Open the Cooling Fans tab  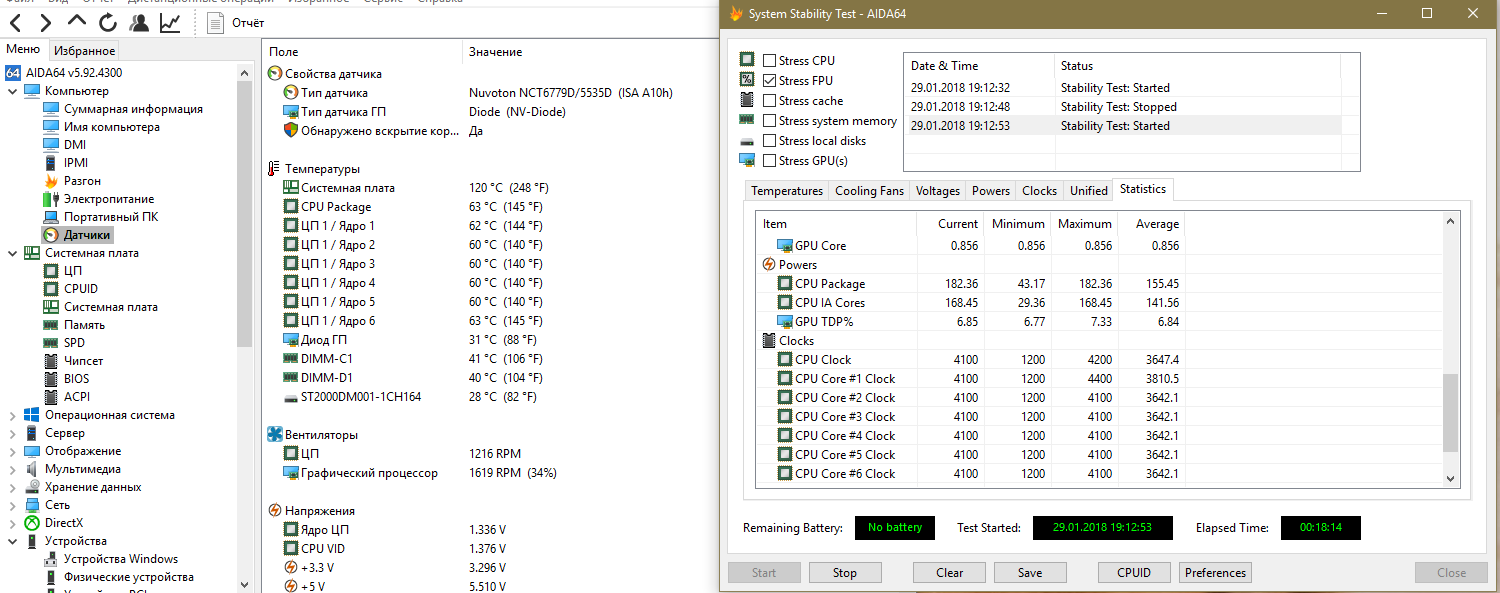[x=869, y=191]
